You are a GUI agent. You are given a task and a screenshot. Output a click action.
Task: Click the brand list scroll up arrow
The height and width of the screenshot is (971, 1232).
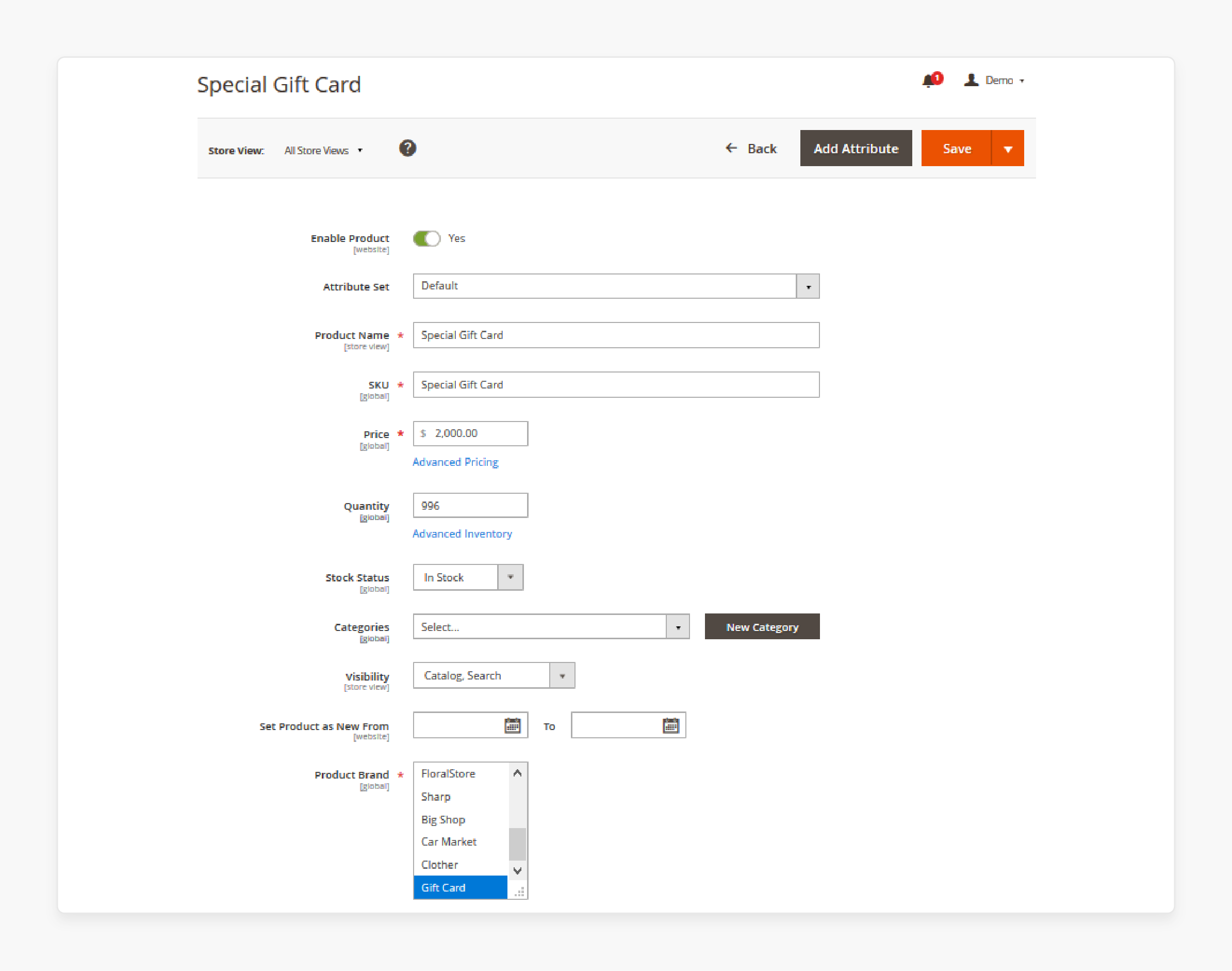click(x=517, y=773)
